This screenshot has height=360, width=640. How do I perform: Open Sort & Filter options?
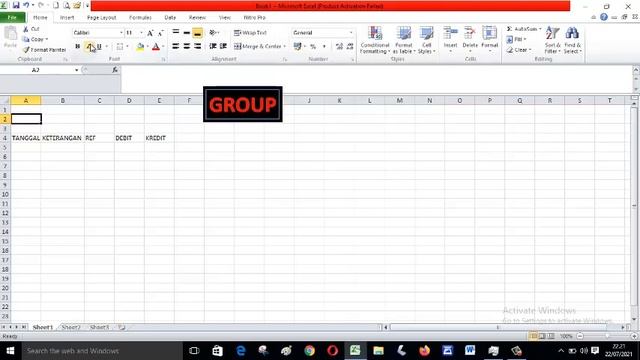click(x=552, y=40)
